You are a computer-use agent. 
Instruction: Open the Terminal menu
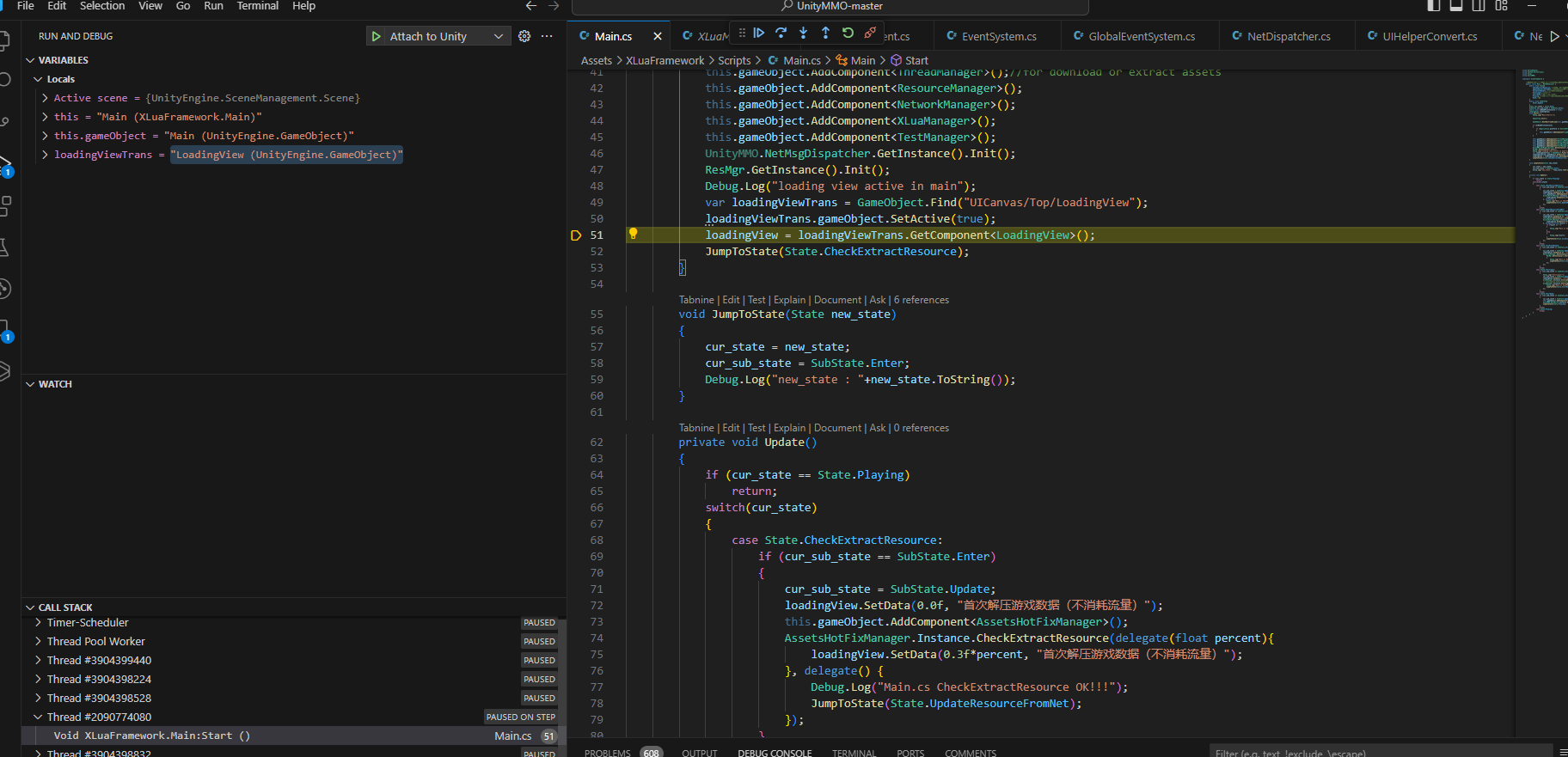(257, 6)
